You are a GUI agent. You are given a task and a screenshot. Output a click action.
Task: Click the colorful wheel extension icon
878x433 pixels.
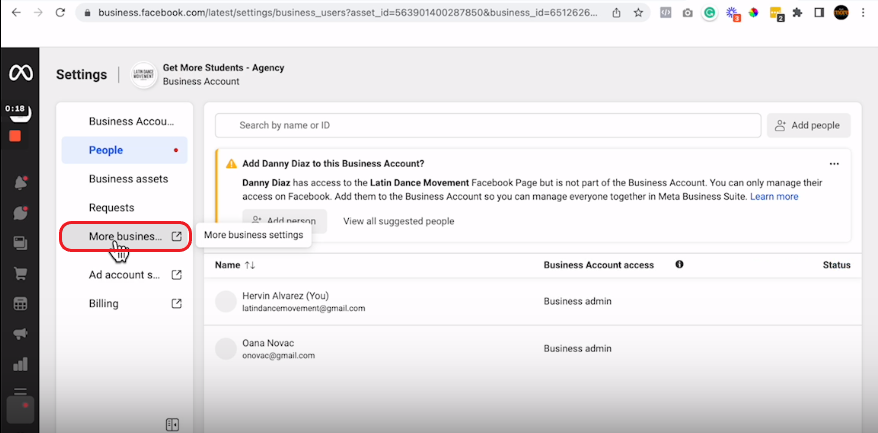[754, 12]
